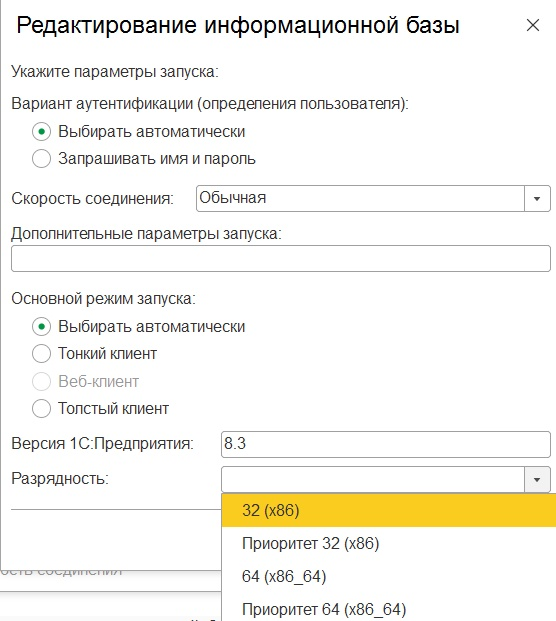Click the Версия 1С:Предприятия label
Viewport: 556px width, 621px height.
[103, 444]
